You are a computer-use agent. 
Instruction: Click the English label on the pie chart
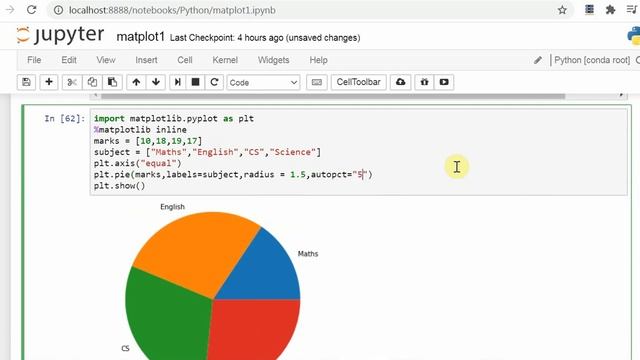coord(172,207)
